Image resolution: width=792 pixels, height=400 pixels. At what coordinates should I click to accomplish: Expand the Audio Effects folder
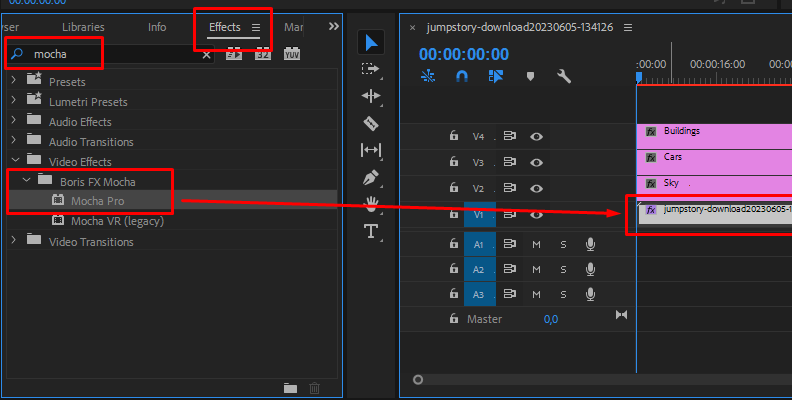click(14, 120)
